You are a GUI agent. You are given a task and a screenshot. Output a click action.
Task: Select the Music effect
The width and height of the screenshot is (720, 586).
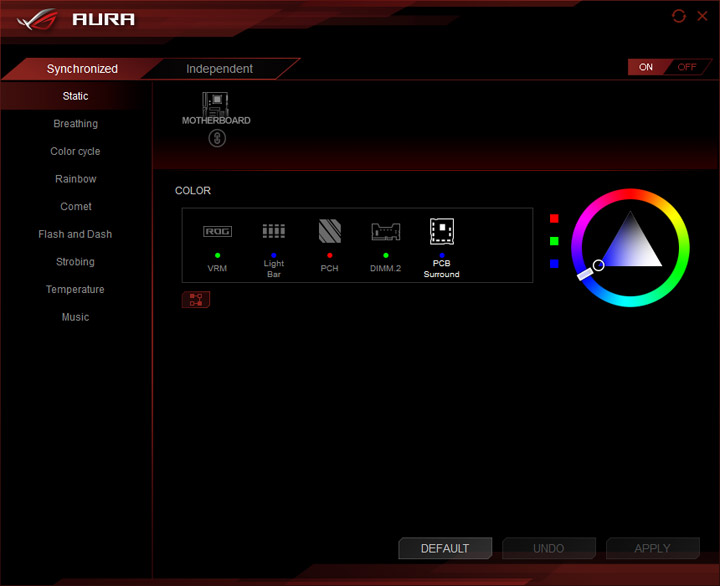(x=75, y=317)
